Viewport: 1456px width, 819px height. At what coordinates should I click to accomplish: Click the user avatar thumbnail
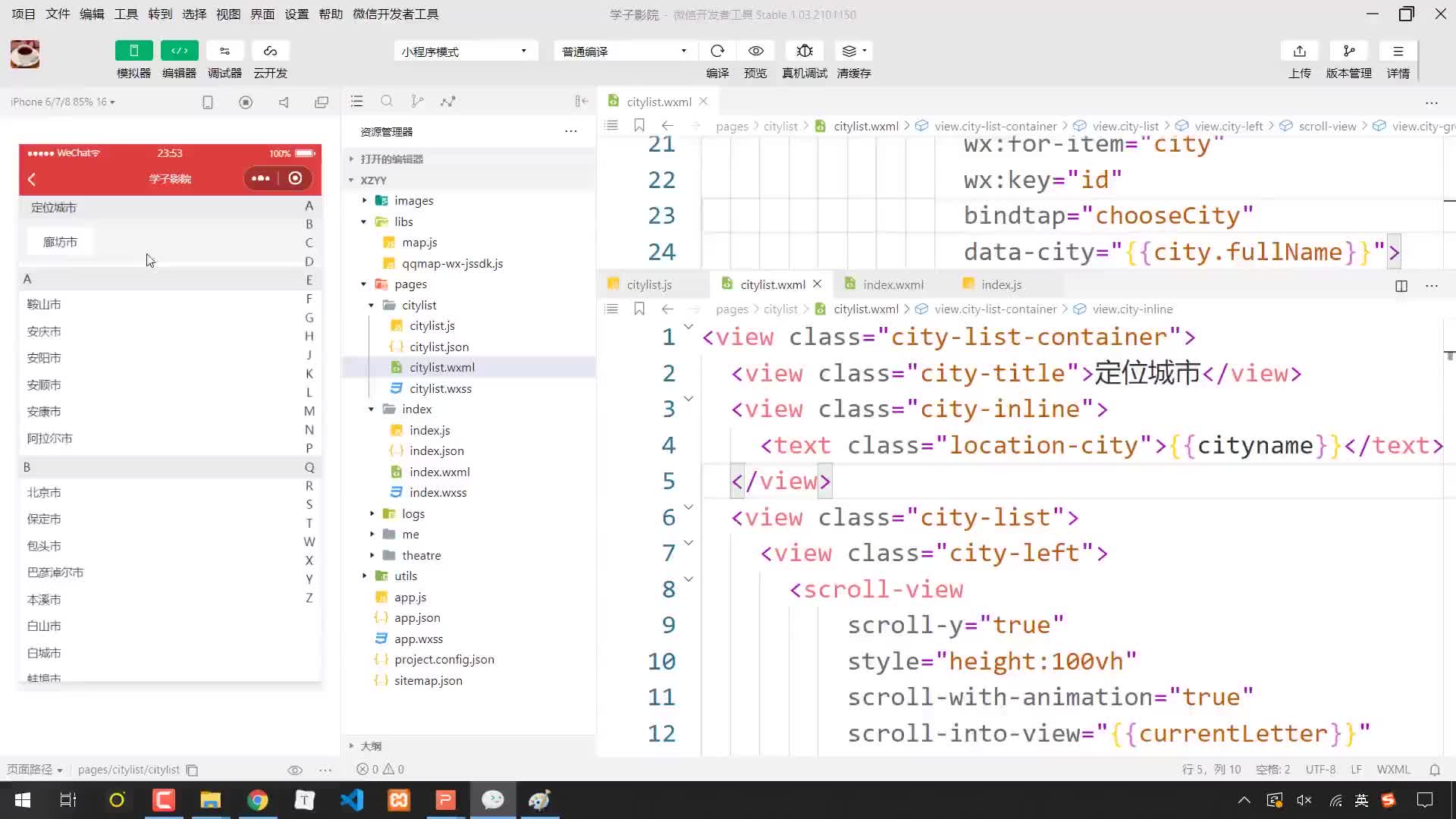25,54
